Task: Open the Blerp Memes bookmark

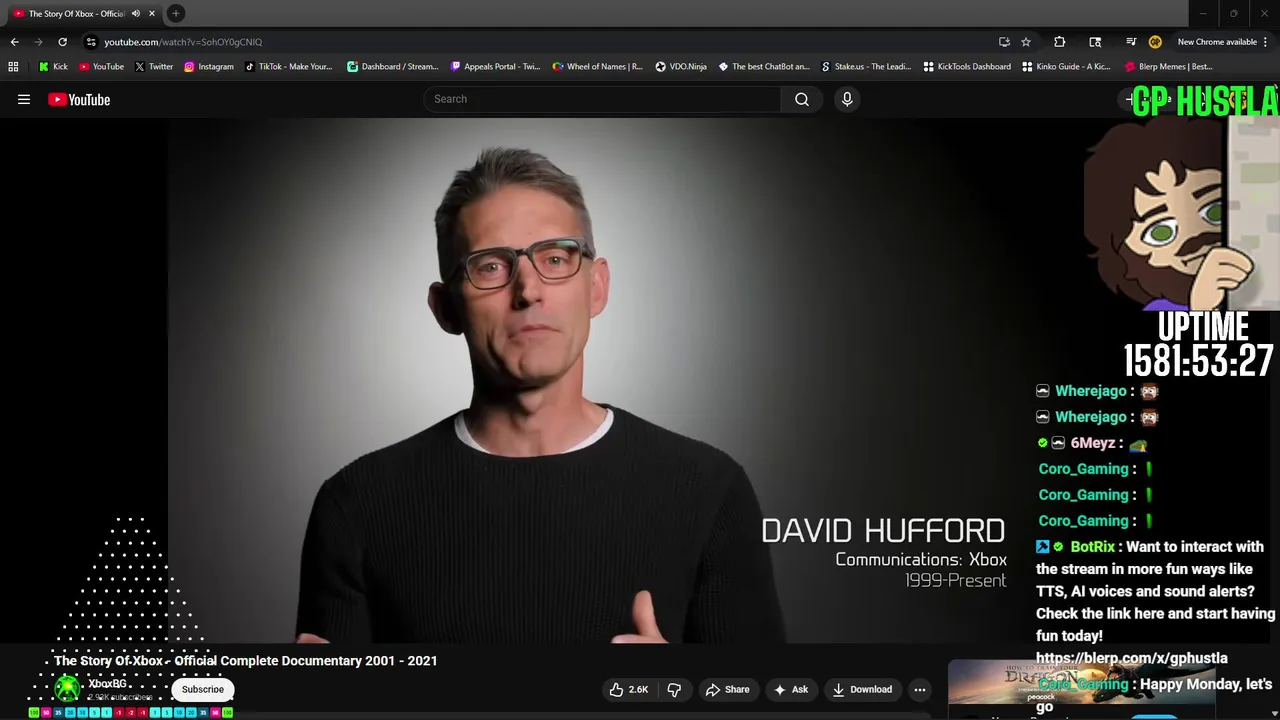Action: (1168, 67)
